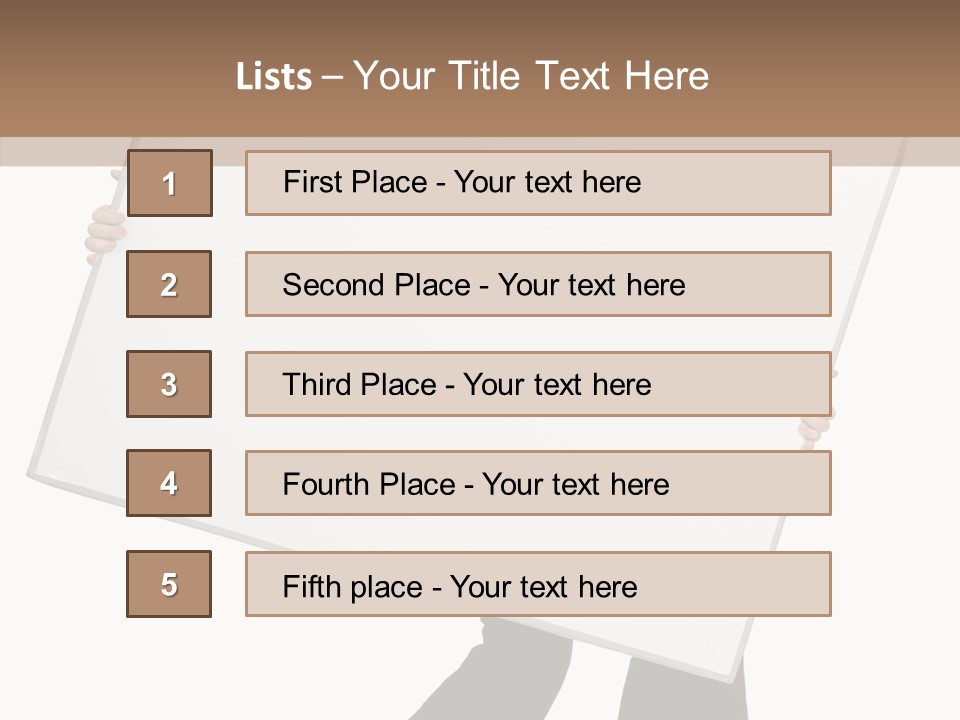Click the number 5 box
This screenshot has height=720, width=960.
[x=169, y=584]
